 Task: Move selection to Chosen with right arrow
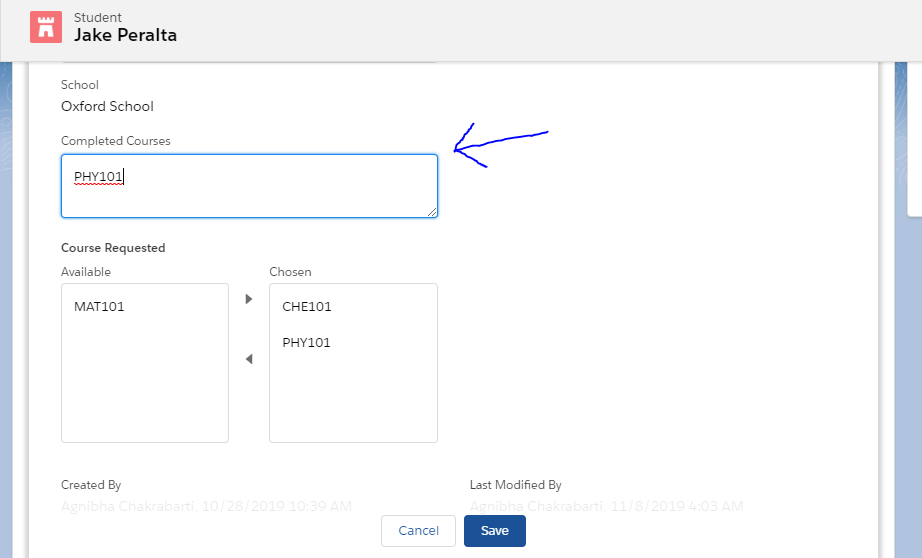click(249, 299)
